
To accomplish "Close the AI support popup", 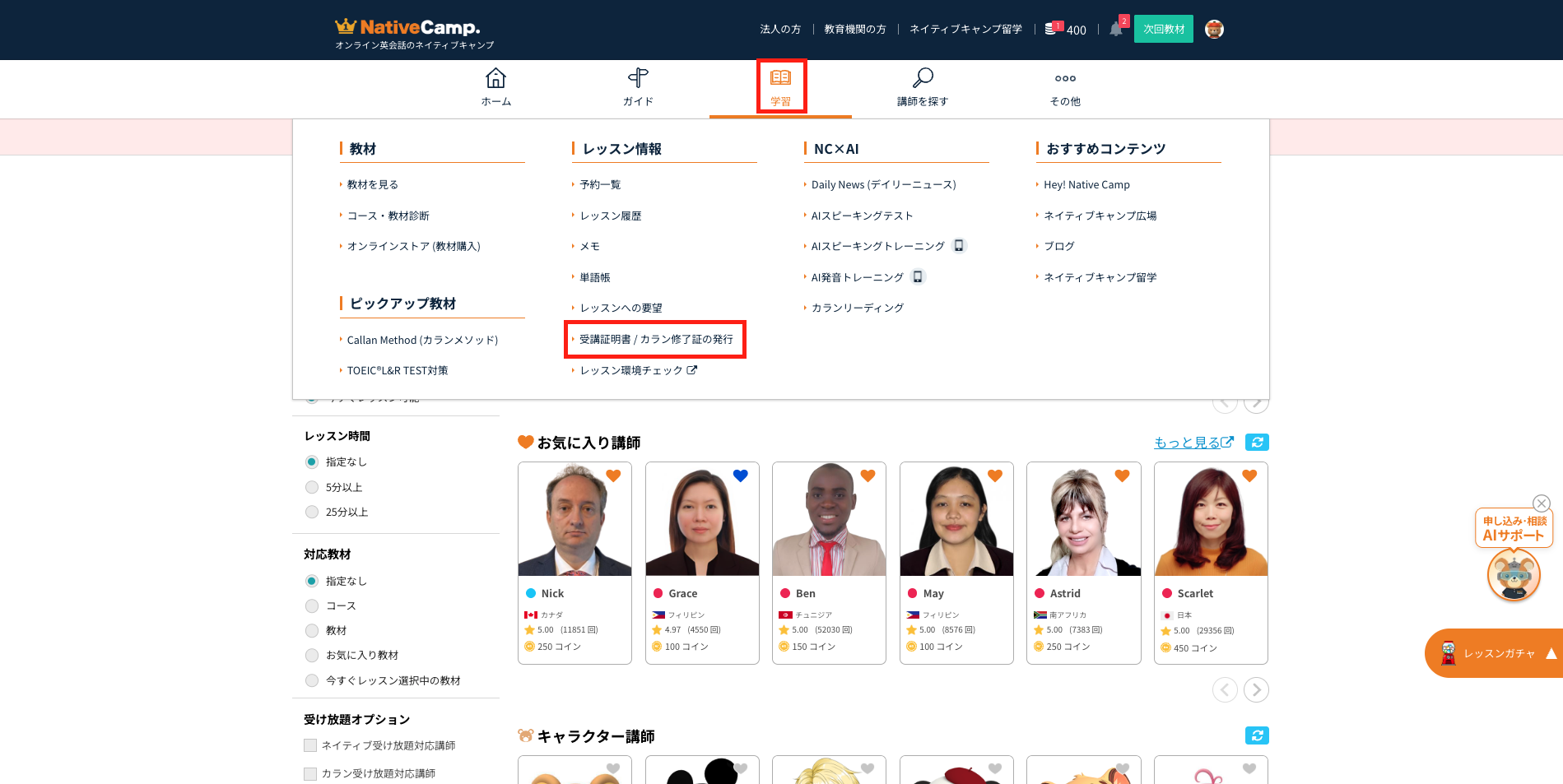I will pyautogui.click(x=1542, y=503).
